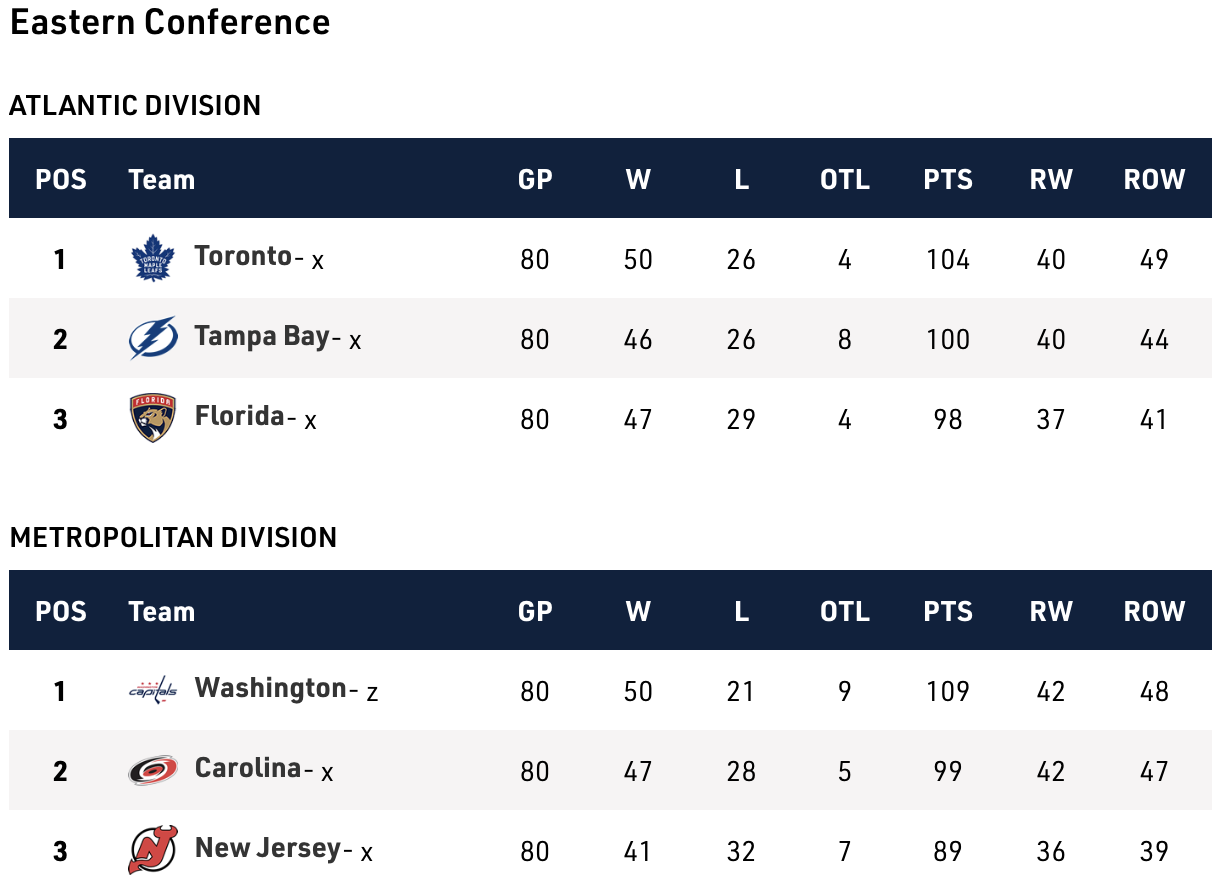Click Metropolitan Division OTL column header
This screenshot has height=888, width=1212.
845,612
